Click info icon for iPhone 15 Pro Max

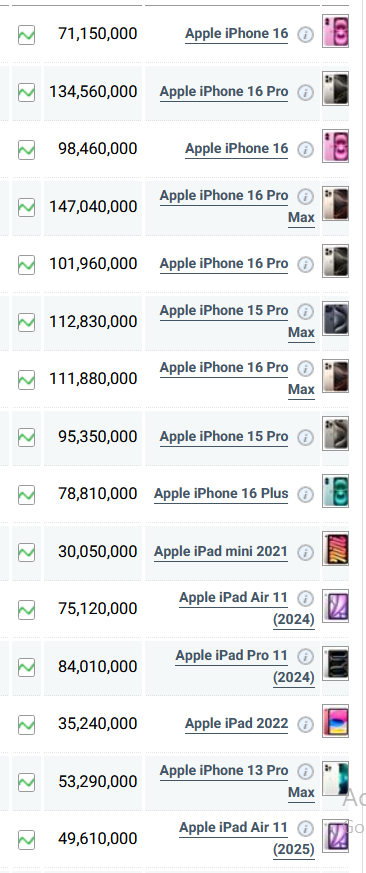(x=305, y=311)
